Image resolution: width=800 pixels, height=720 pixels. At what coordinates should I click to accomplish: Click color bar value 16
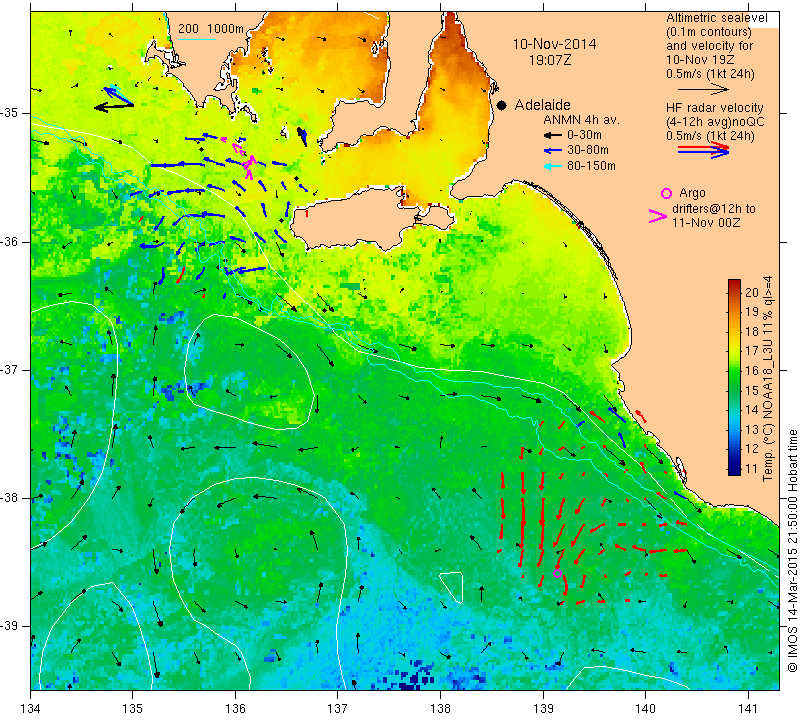coord(752,370)
